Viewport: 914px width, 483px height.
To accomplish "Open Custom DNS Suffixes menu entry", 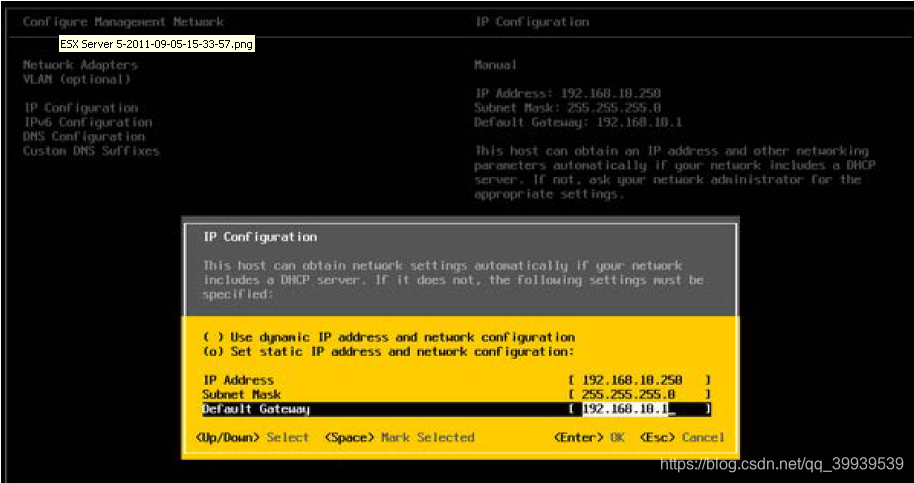I will pyautogui.click(x=91, y=151).
